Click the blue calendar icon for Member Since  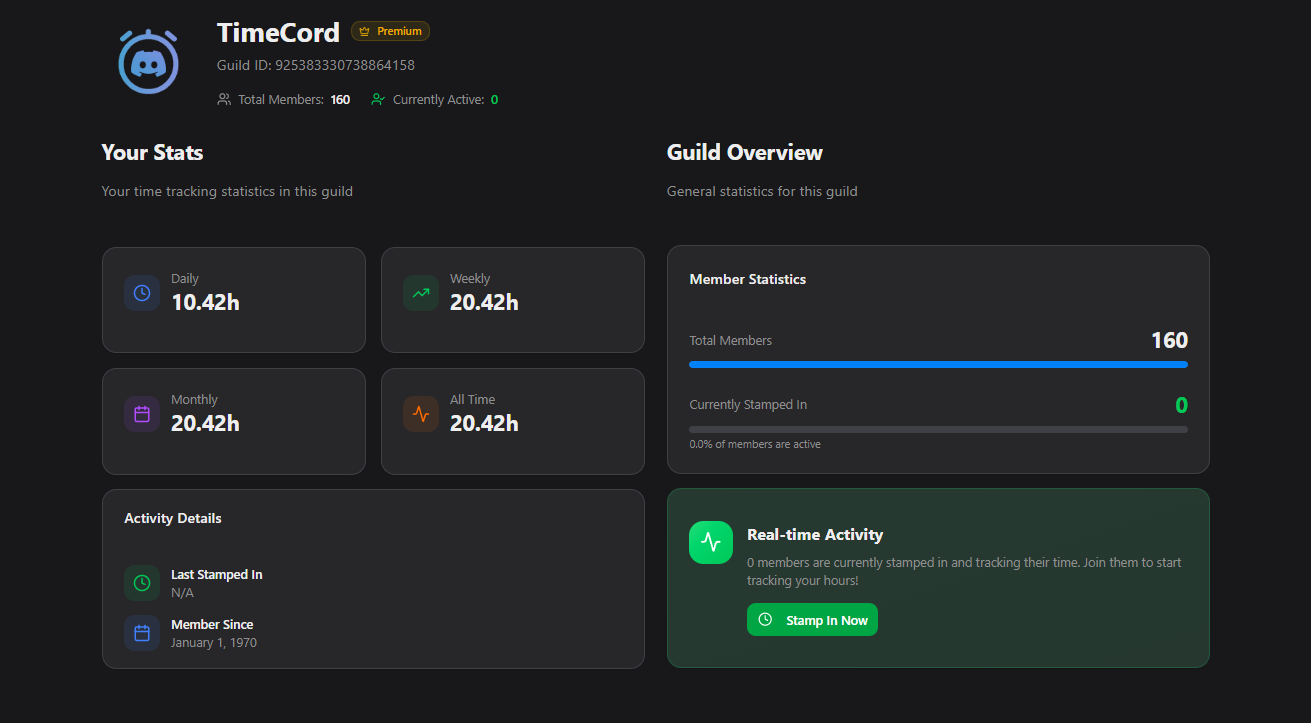(x=142, y=633)
